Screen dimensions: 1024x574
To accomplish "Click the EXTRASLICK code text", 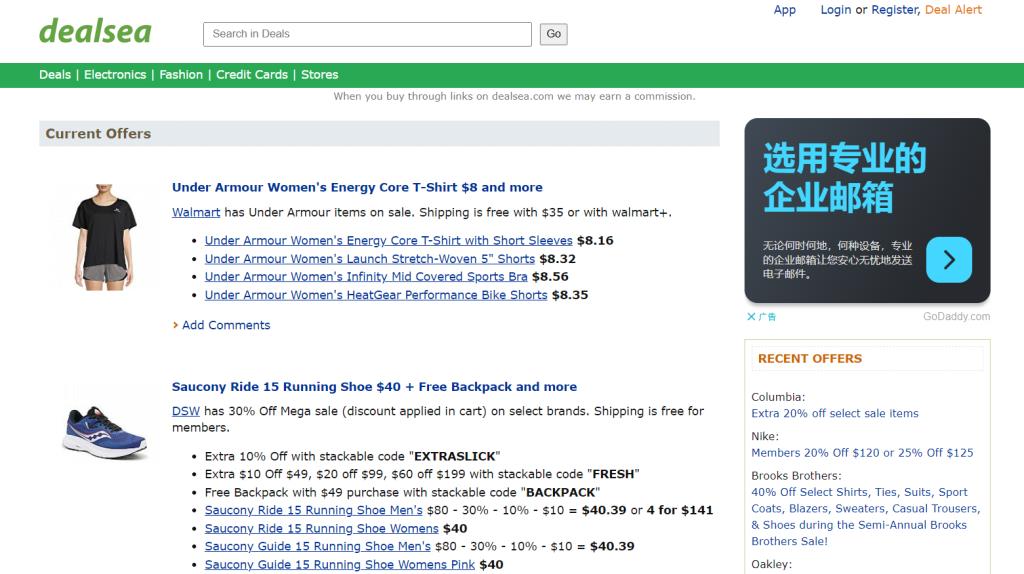I will pos(455,456).
